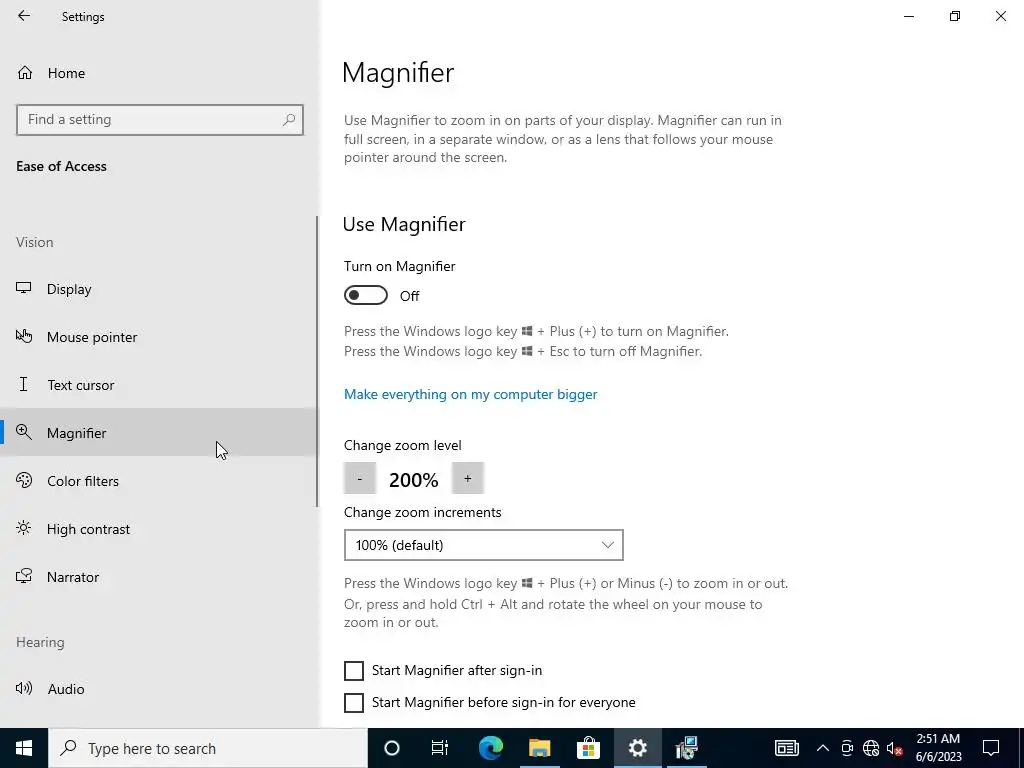Go back with the Settings back arrow
The image size is (1024, 768).
(x=24, y=16)
